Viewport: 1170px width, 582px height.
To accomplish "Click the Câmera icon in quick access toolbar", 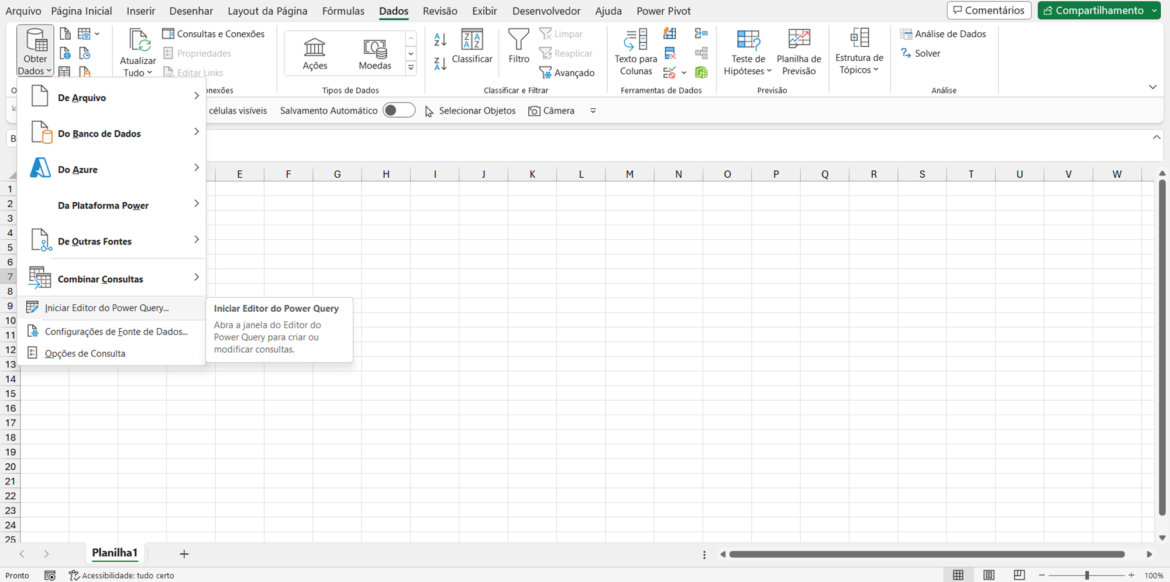I will click(x=534, y=111).
